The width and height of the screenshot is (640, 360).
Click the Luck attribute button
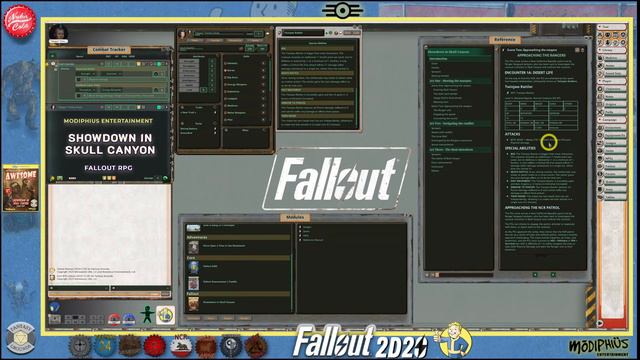[189, 89]
